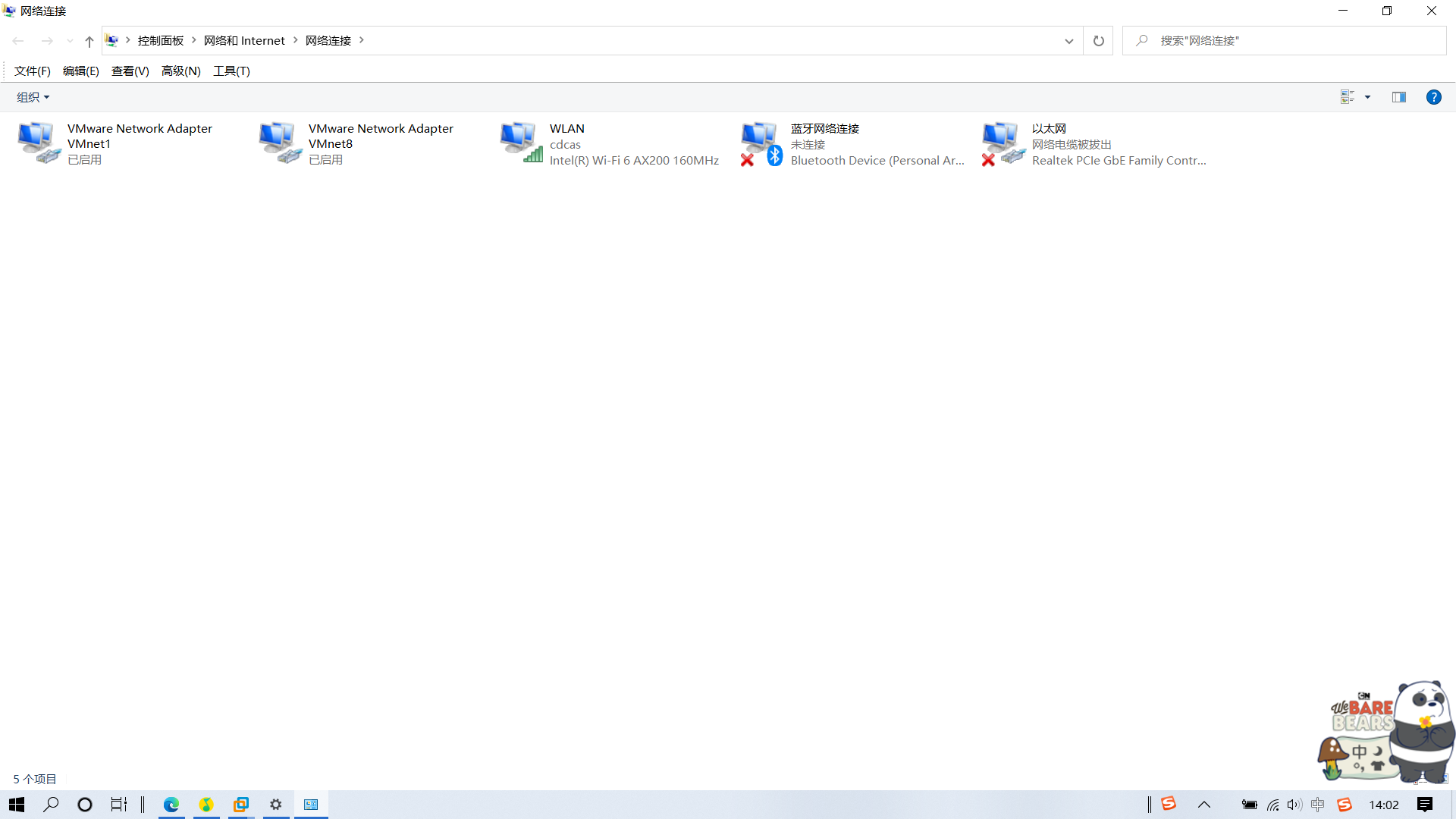
Task: Select the WLAN connection icon
Action: (520, 143)
